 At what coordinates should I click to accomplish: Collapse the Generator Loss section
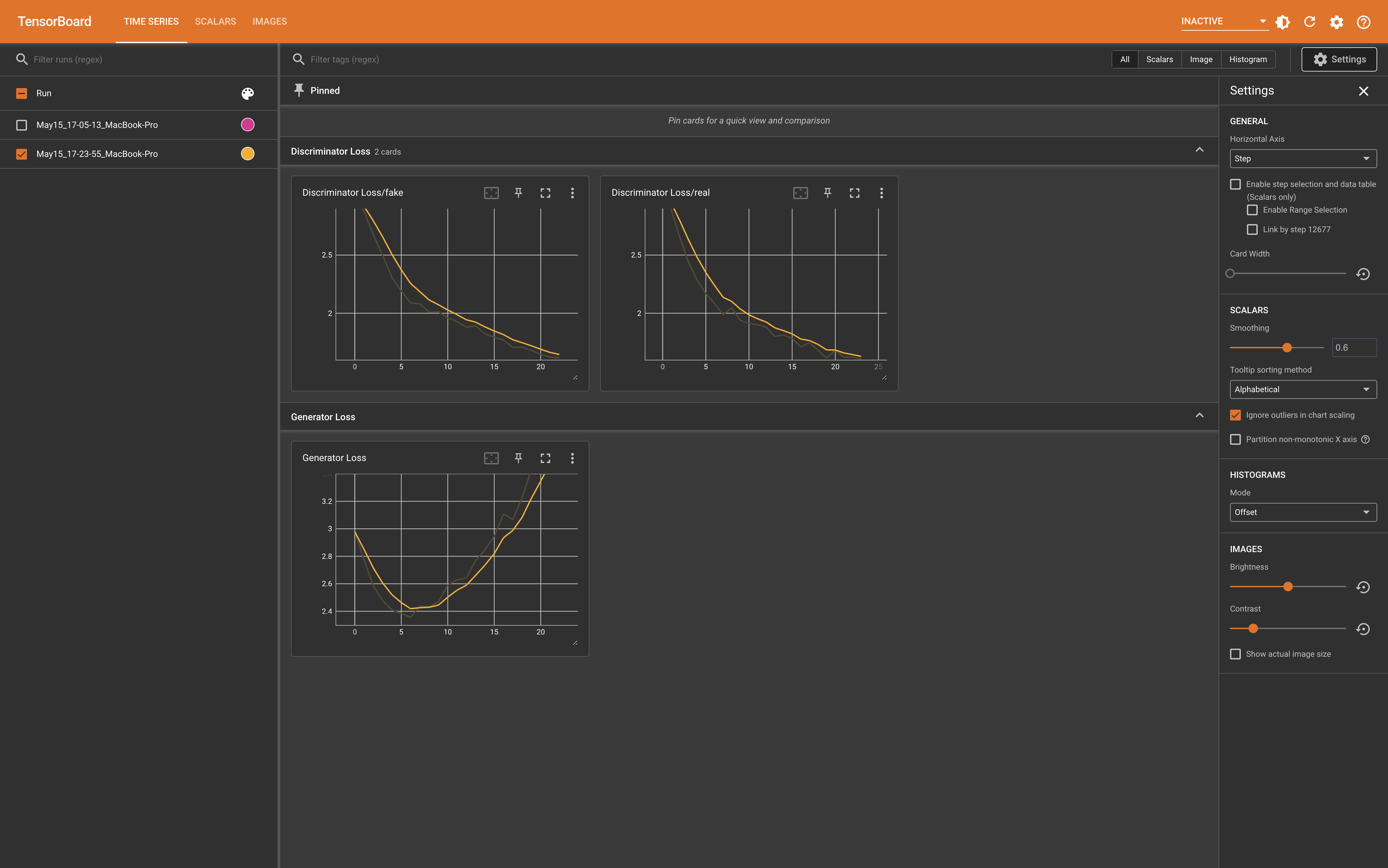[1199, 416]
